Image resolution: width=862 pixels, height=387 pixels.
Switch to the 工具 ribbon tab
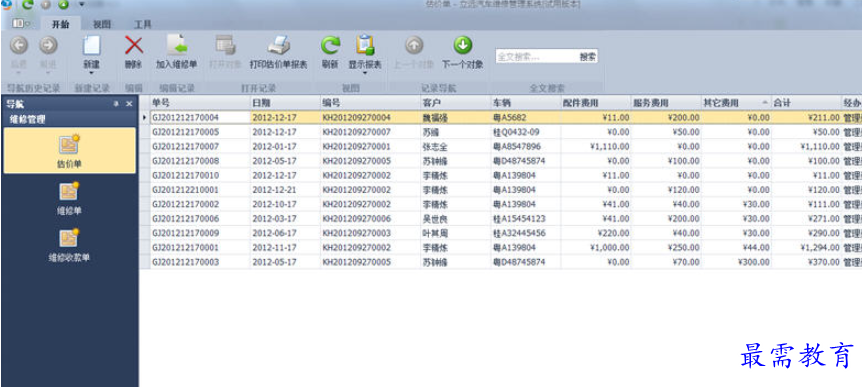(143, 24)
